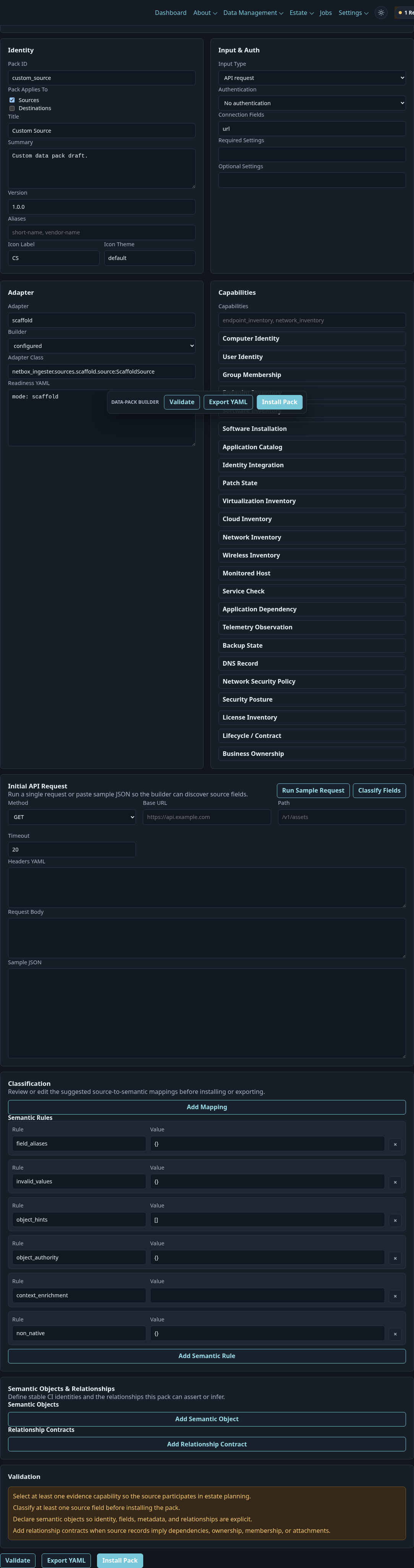Click the bottom Export YAML button
414x1568 pixels.
click(x=66, y=1560)
